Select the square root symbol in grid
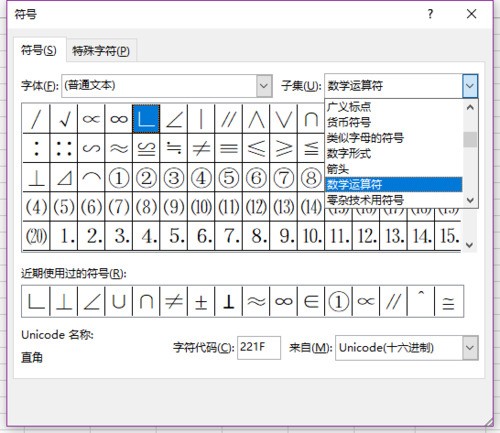 [x=64, y=119]
